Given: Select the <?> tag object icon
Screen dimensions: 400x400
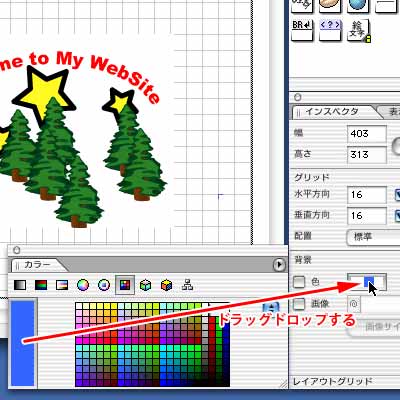Looking at the screenshot, I should pyautogui.click(x=330, y=30).
